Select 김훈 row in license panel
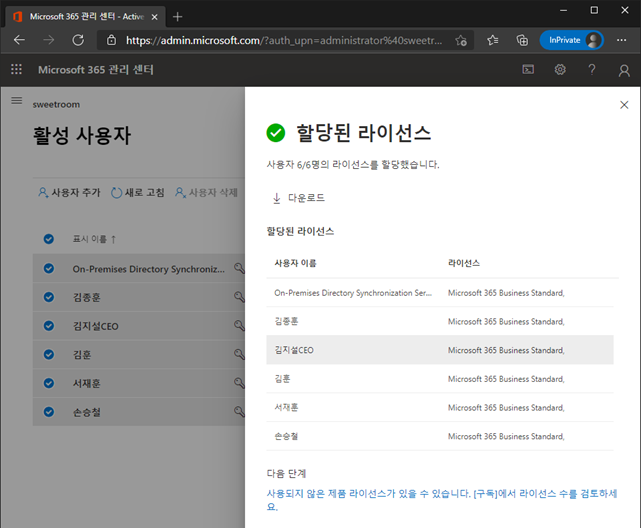The image size is (641, 528). point(440,378)
